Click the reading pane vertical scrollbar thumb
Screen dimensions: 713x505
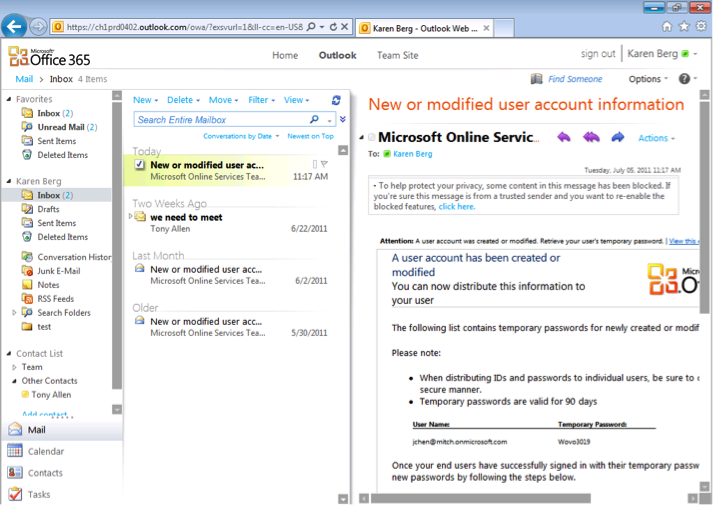704,207
